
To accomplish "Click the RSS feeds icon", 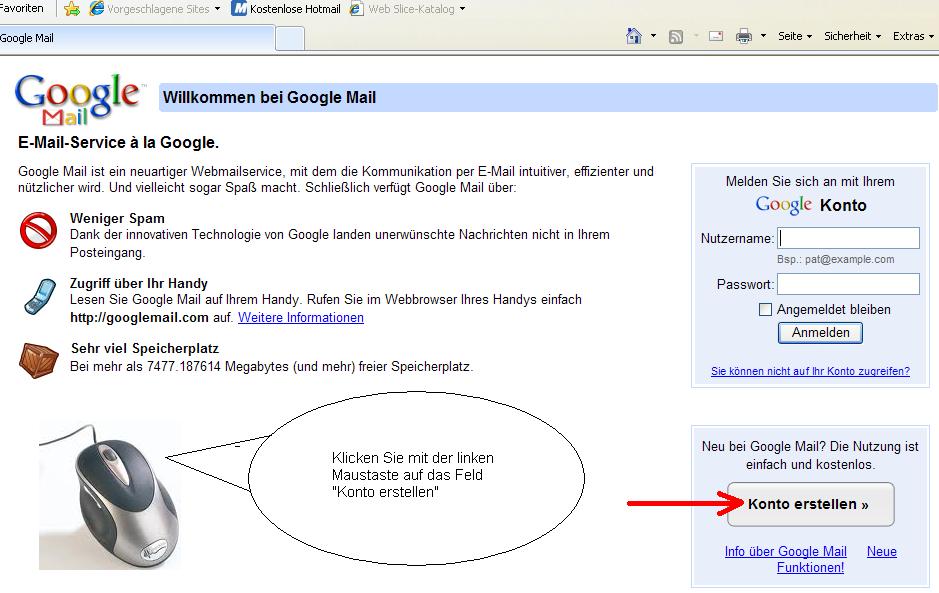I will point(676,37).
